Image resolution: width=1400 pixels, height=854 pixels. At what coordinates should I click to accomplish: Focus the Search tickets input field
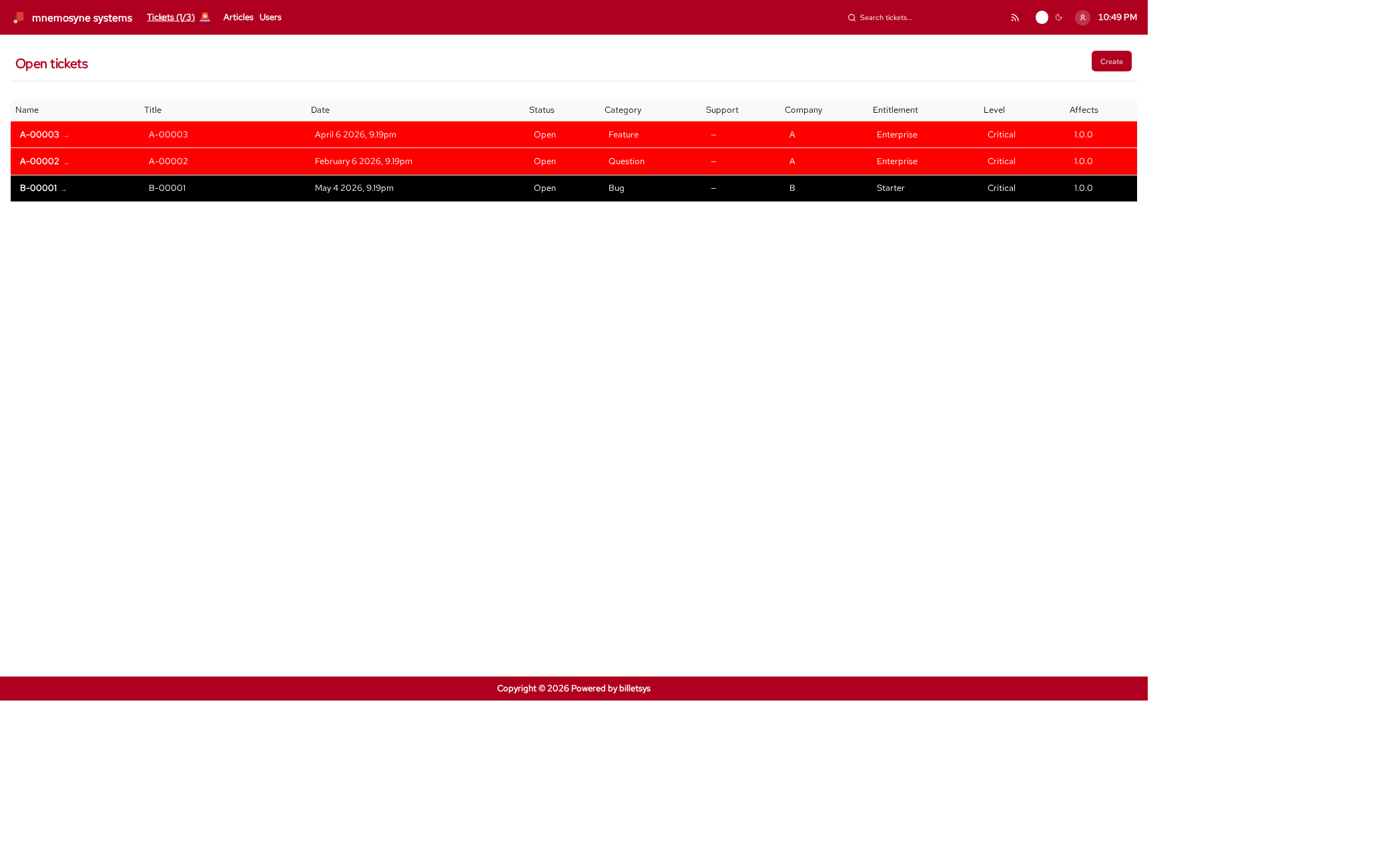click(x=924, y=17)
